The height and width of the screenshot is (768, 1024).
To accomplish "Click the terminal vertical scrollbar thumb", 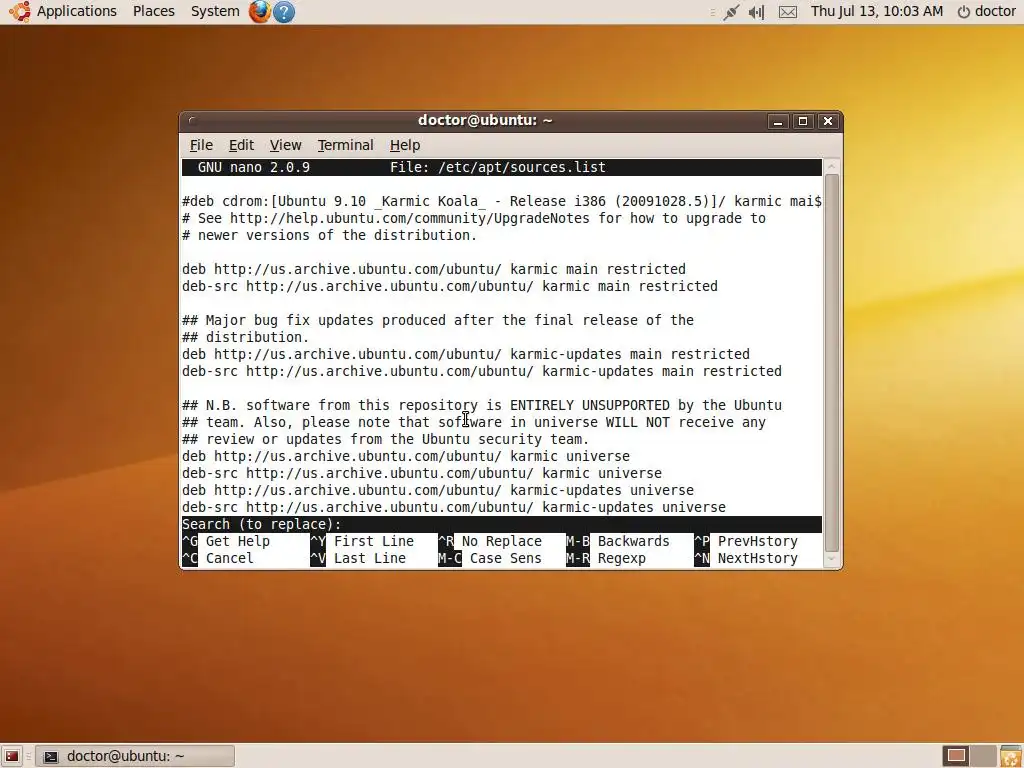I will 831,362.
